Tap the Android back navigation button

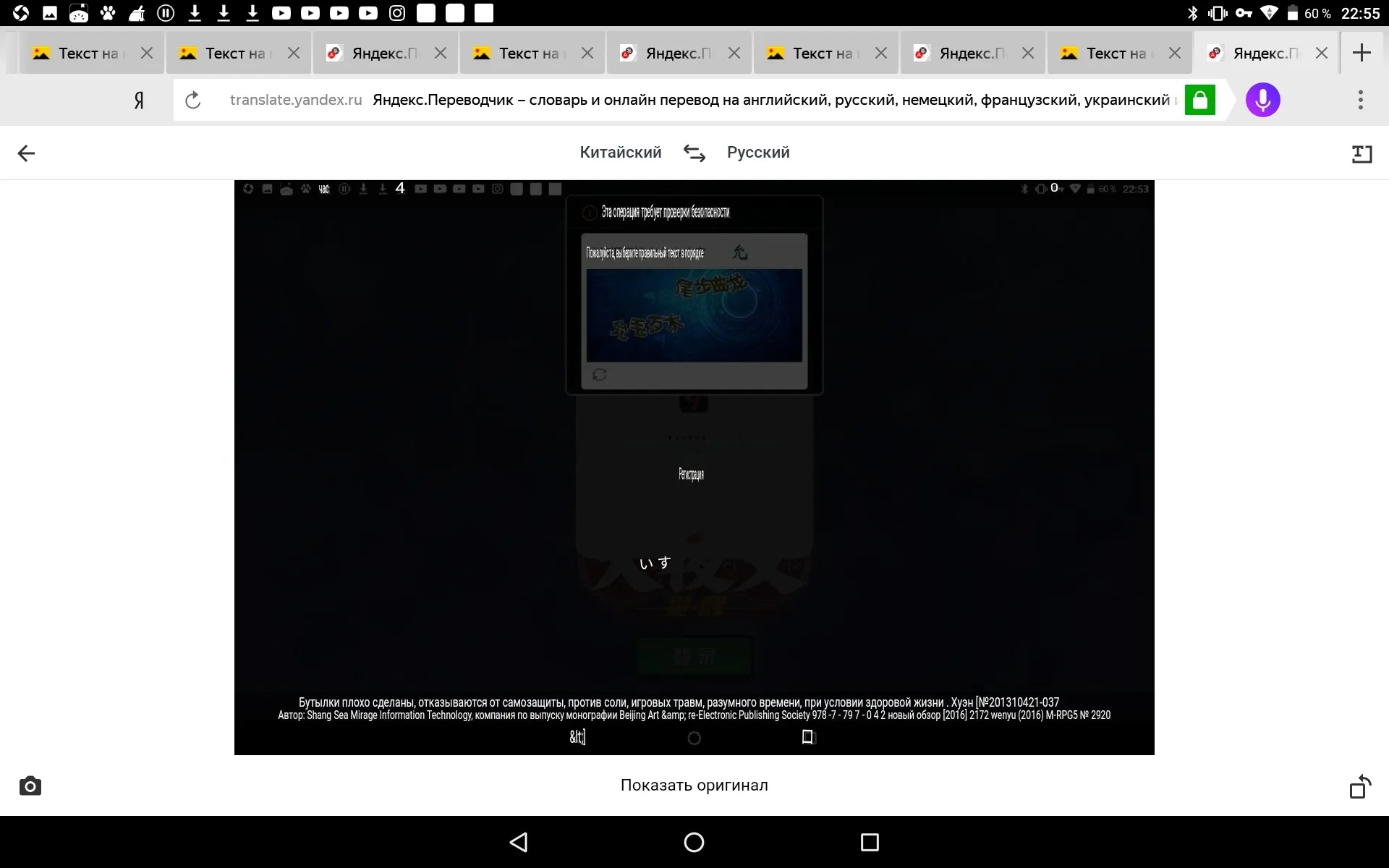[519, 842]
